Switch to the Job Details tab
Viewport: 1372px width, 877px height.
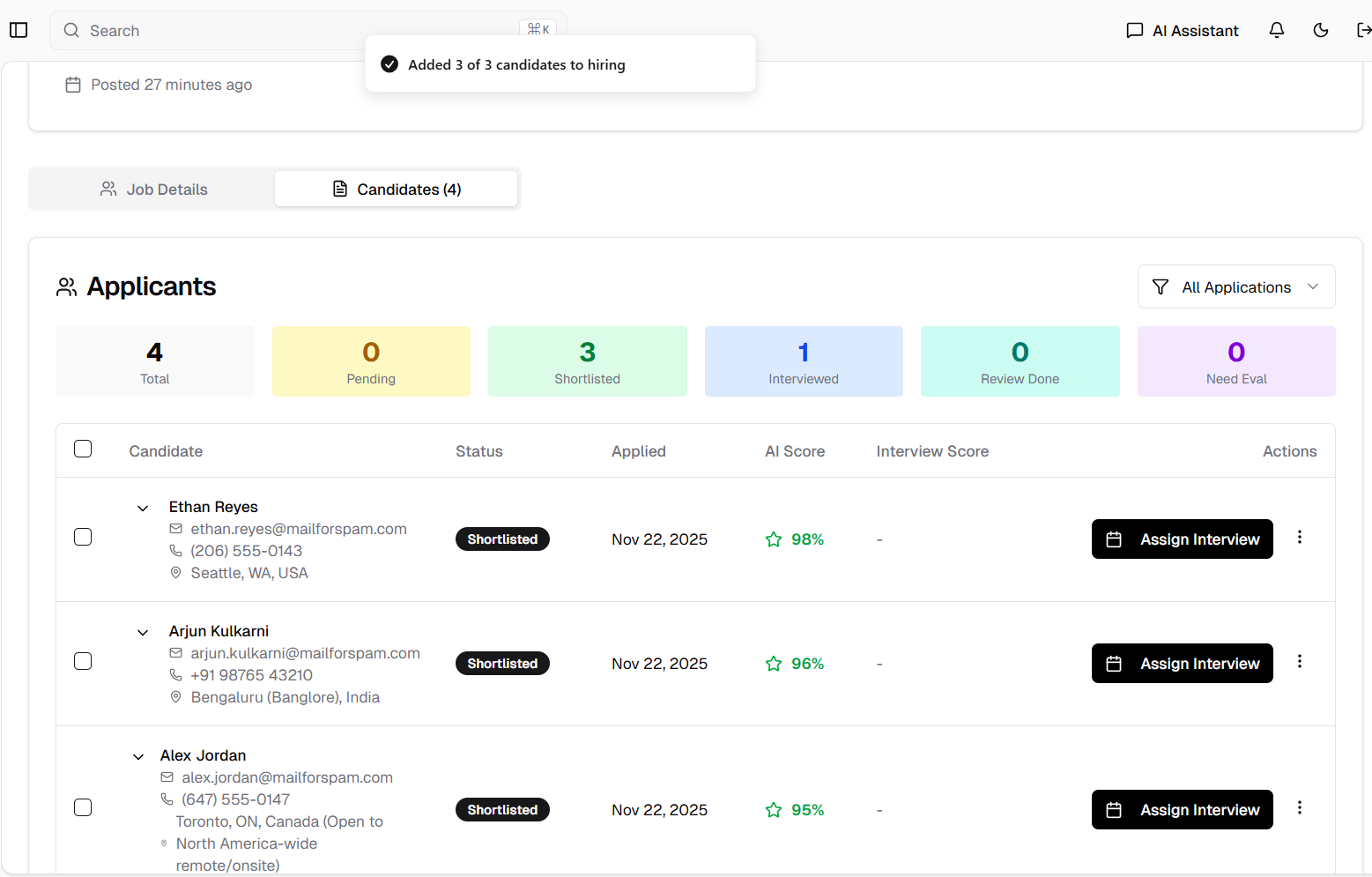pos(153,190)
